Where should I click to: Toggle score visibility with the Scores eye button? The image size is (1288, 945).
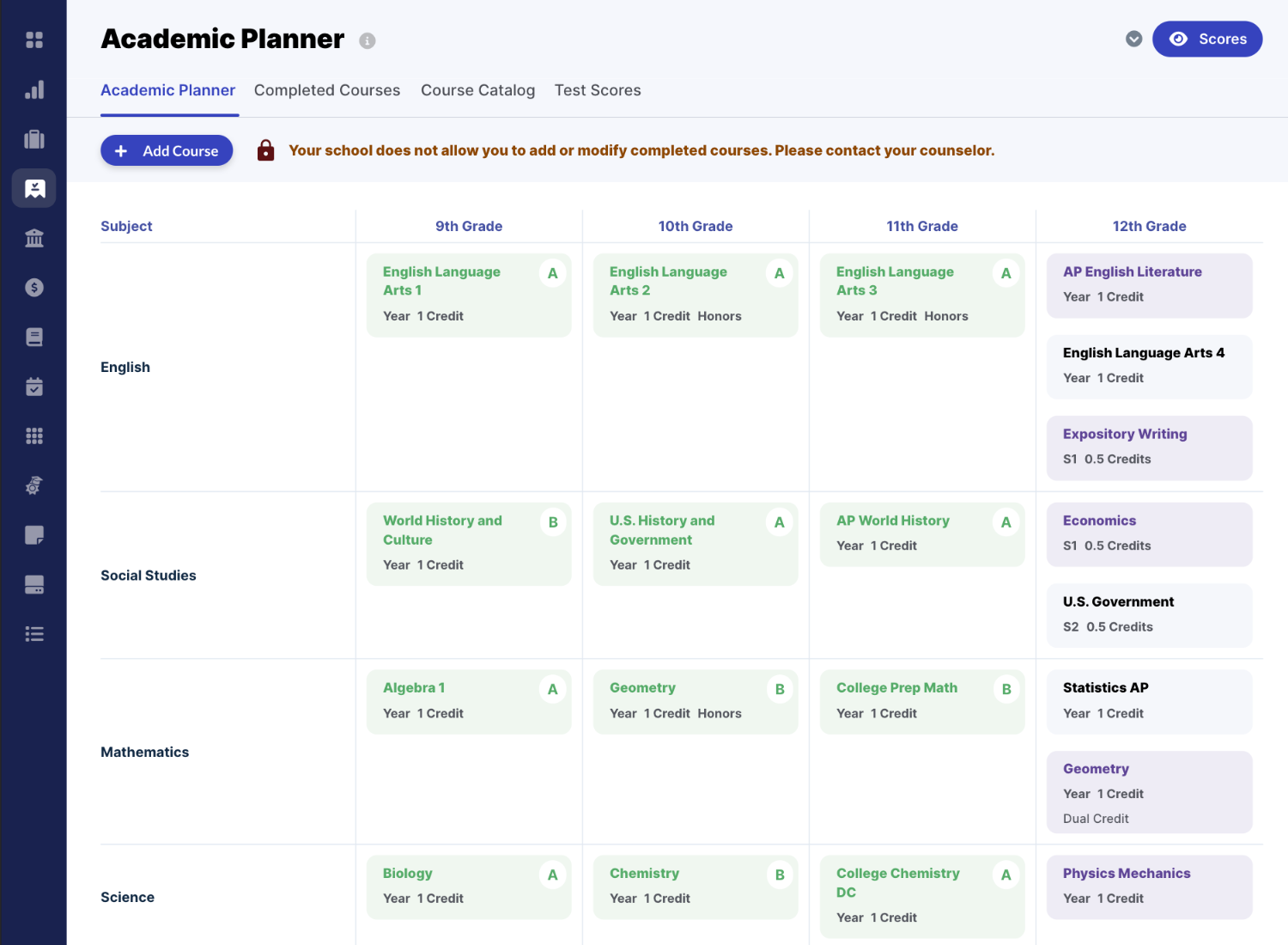point(1207,39)
